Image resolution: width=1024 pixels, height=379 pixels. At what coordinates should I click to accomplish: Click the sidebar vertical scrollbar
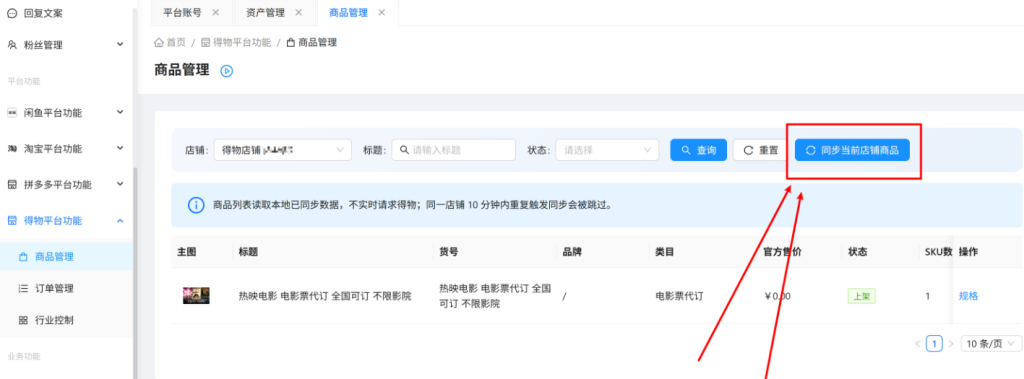pyautogui.click(x=135, y=273)
